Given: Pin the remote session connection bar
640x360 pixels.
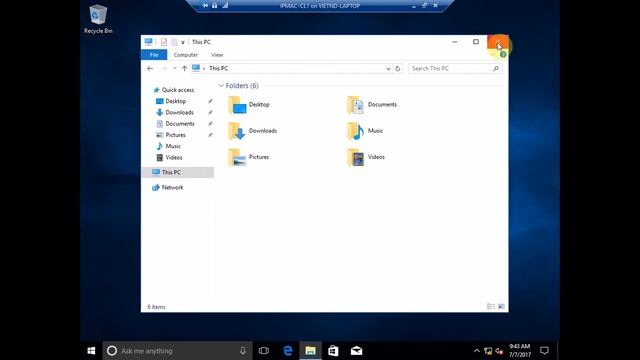Looking at the screenshot, I should click(x=205, y=6).
